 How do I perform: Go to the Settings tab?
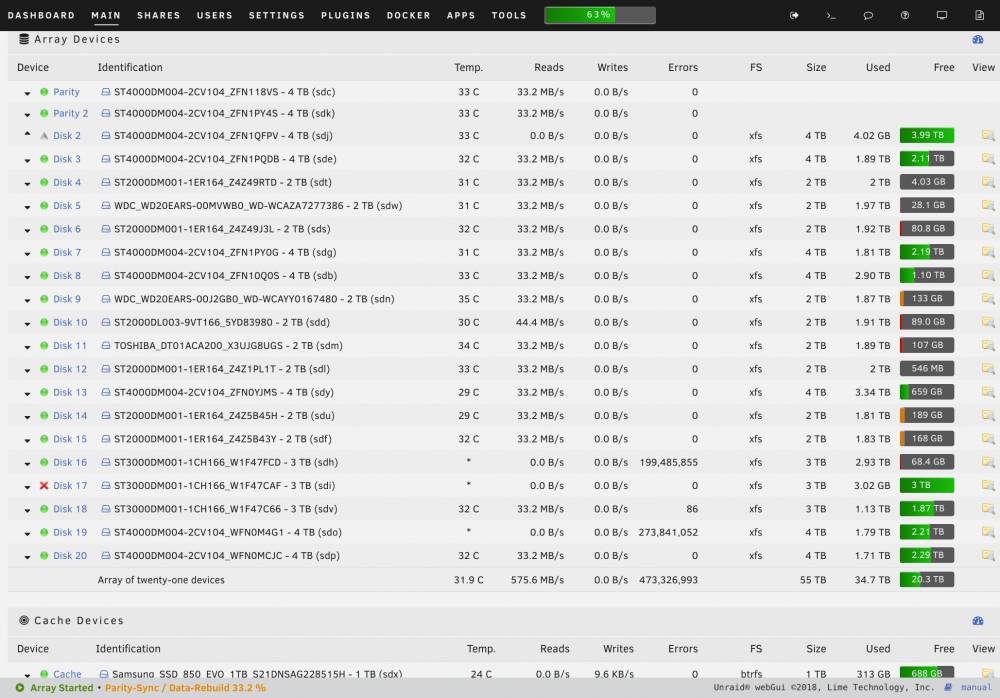click(277, 15)
